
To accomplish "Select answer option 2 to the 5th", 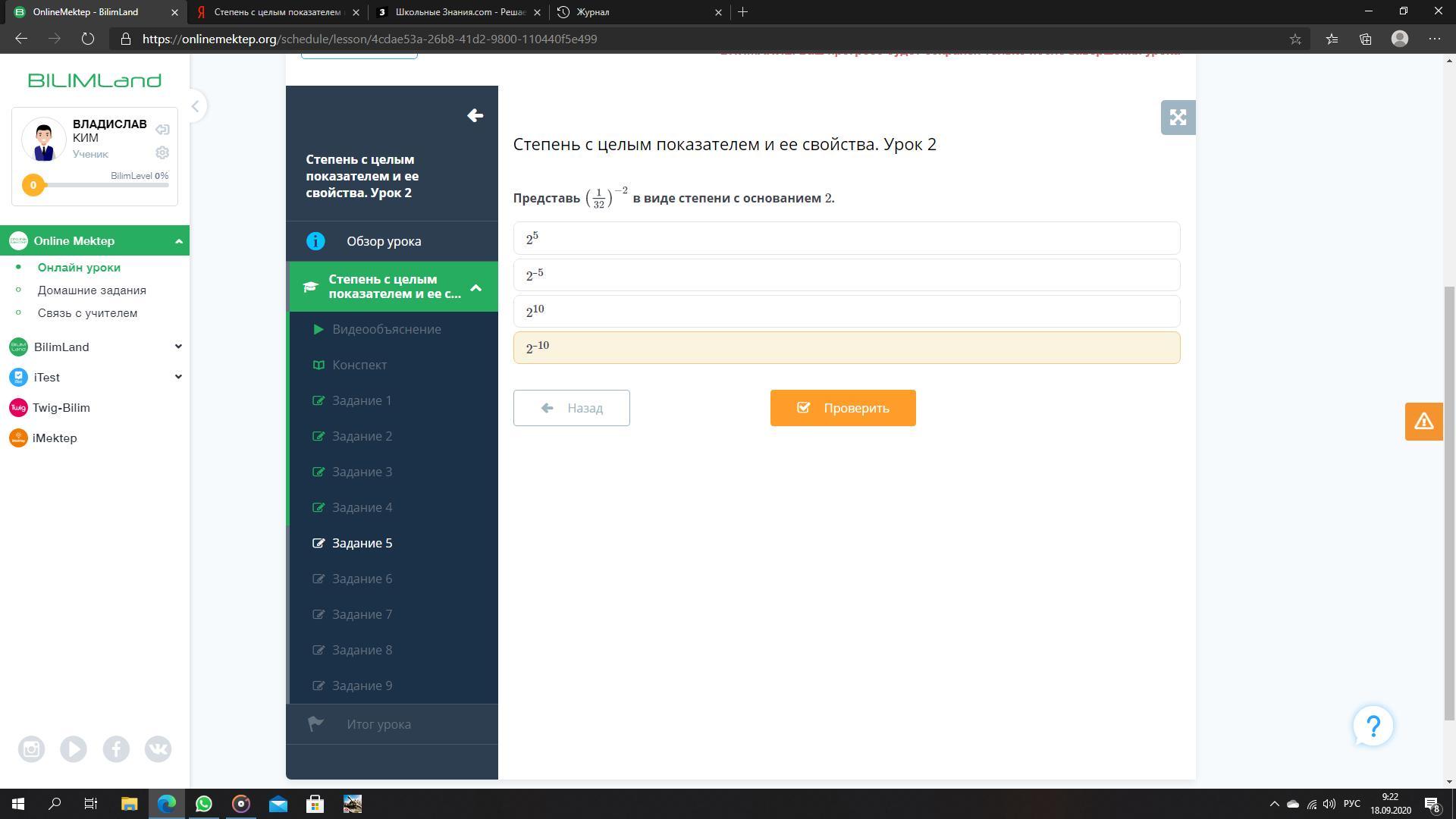I will click(846, 238).
